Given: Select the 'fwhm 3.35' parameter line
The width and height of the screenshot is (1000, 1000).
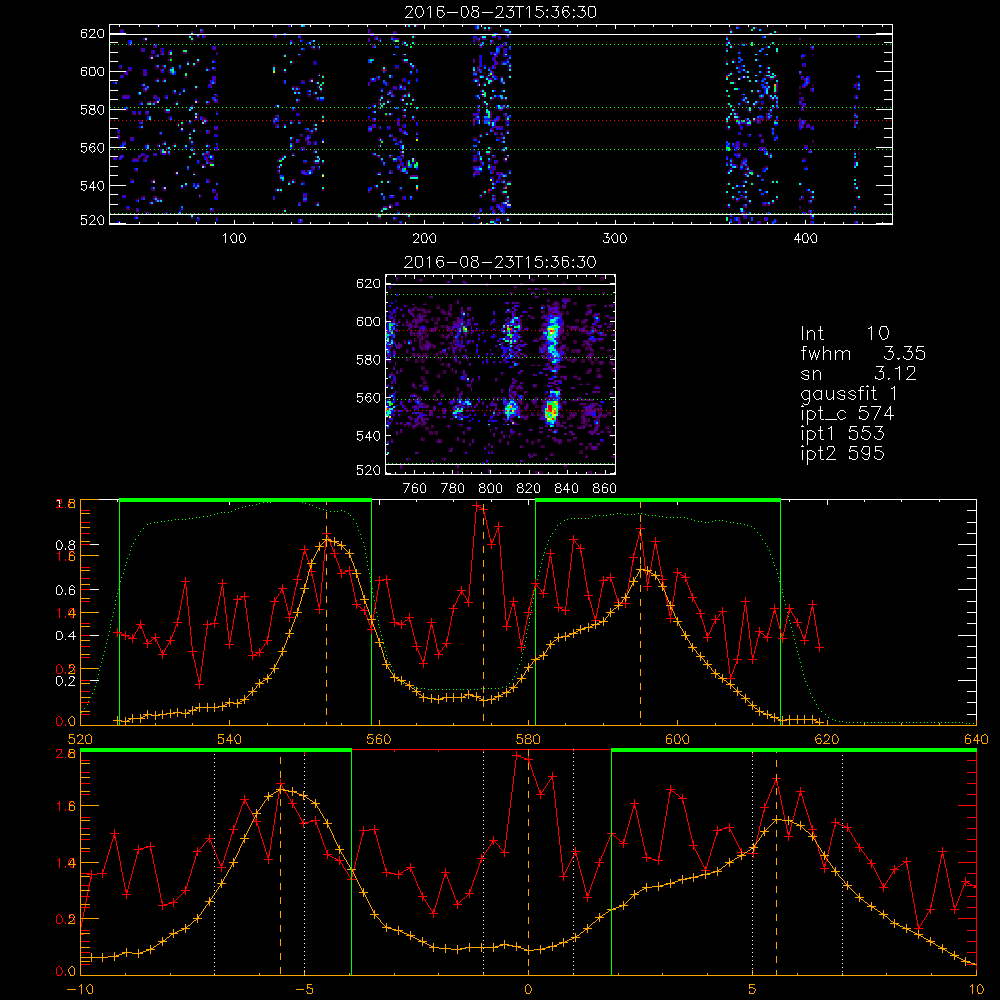Looking at the screenshot, I should pyautogui.click(x=863, y=353).
